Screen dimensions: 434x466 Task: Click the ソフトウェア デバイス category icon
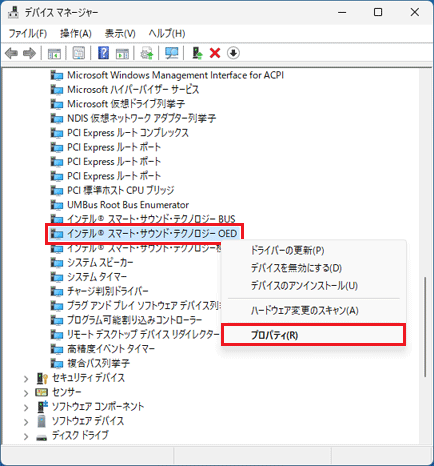click(42, 421)
